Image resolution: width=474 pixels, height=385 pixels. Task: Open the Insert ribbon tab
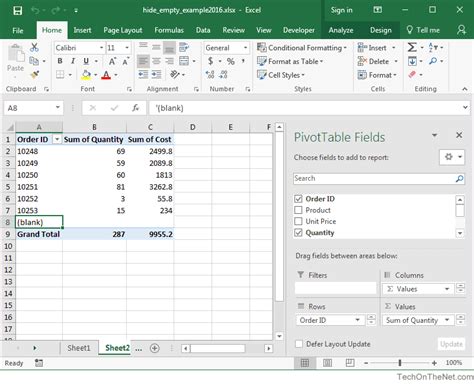pyautogui.click(x=82, y=30)
